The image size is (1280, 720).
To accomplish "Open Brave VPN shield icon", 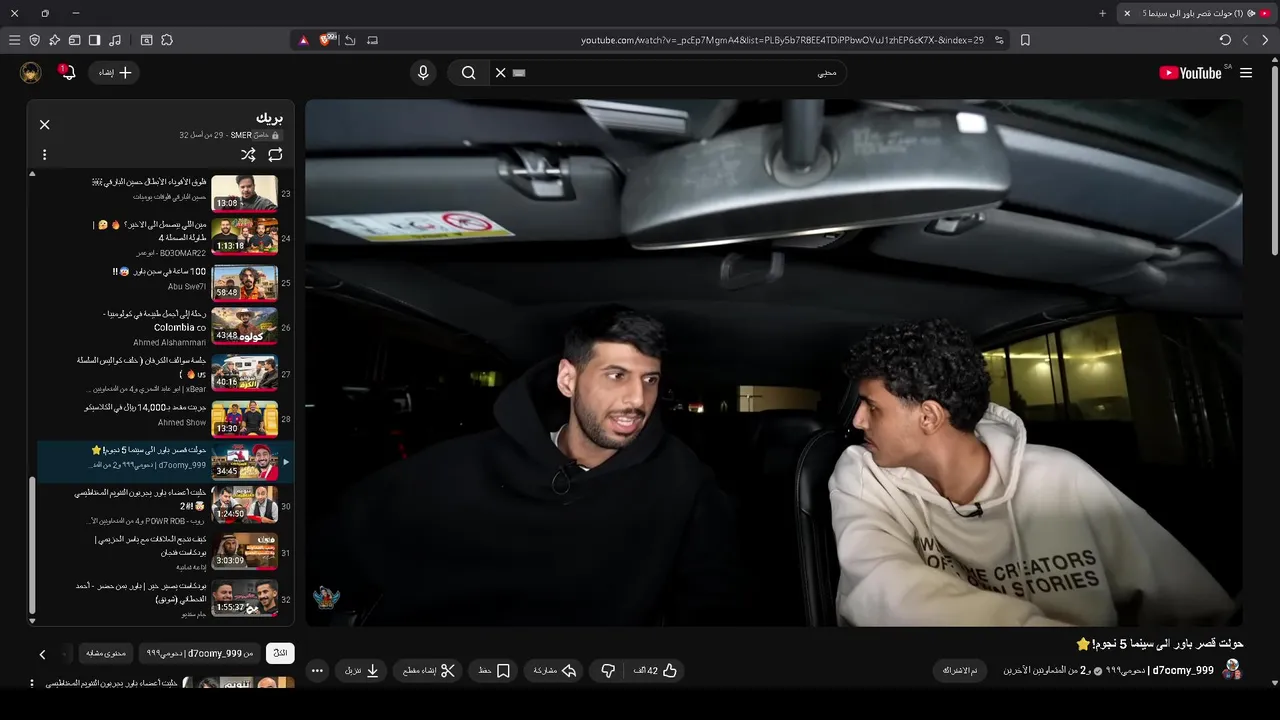I will (34, 40).
